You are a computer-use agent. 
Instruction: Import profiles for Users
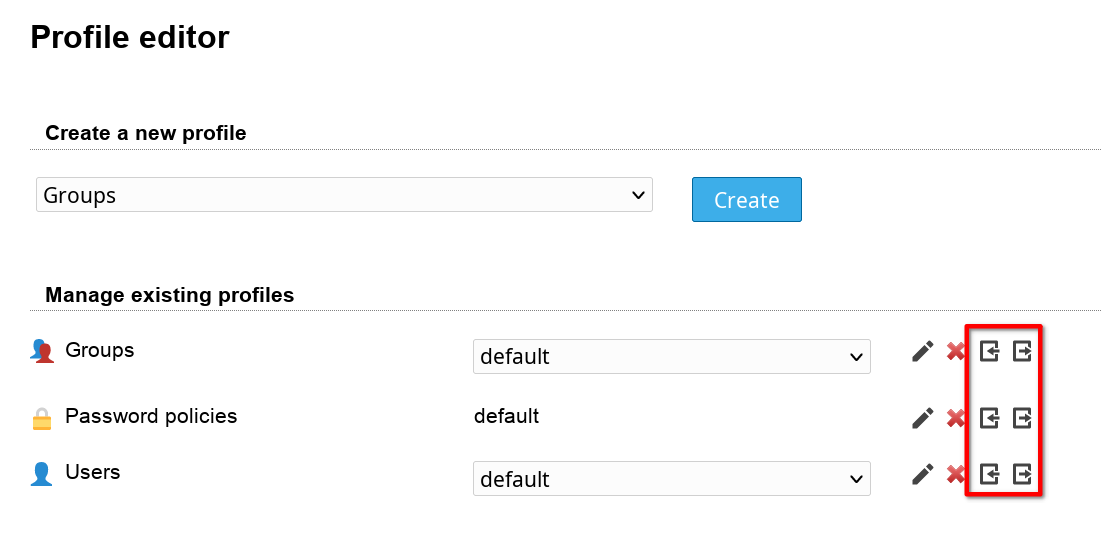point(989,474)
